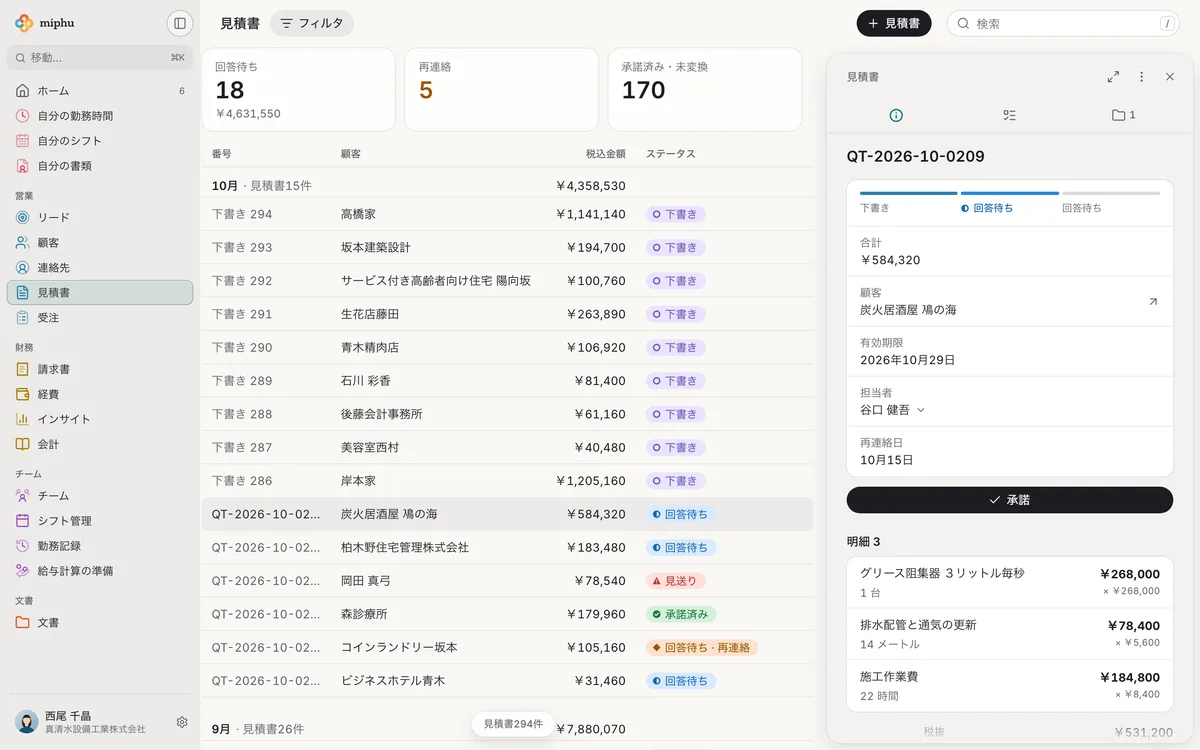The width and height of the screenshot is (1200, 750).
Task: Click the 見積書294件 count pill
Action: pyautogui.click(x=513, y=724)
